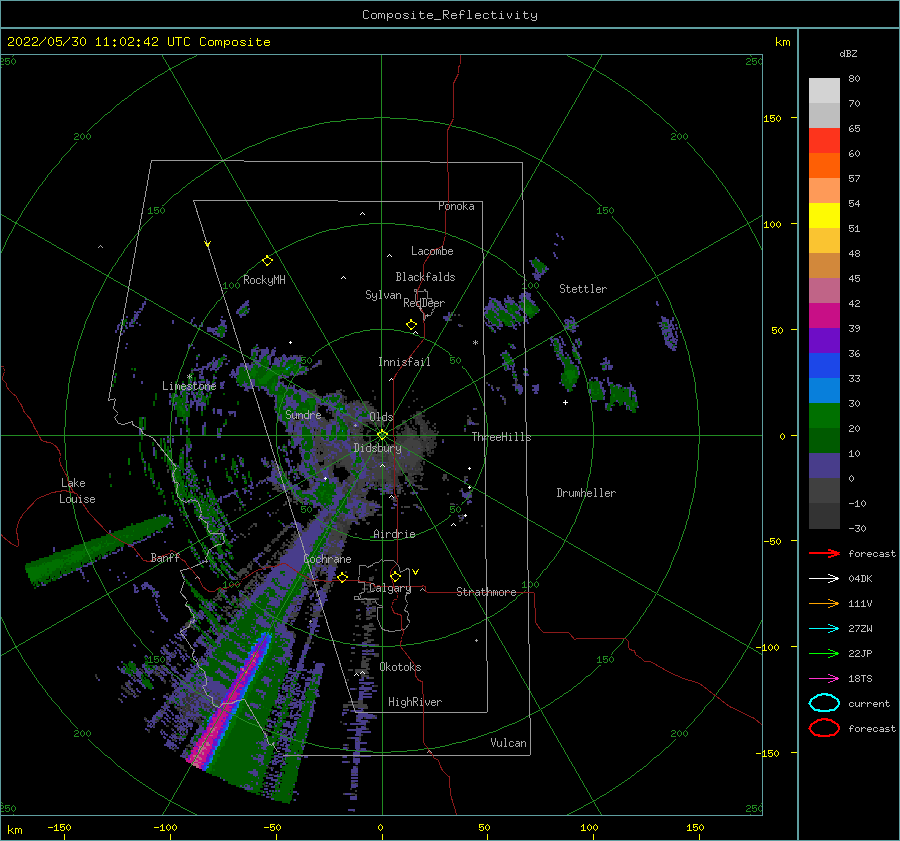The image size is (900, 841).
Task: Click the Vulcan label
Action: [x=509, y=743]
